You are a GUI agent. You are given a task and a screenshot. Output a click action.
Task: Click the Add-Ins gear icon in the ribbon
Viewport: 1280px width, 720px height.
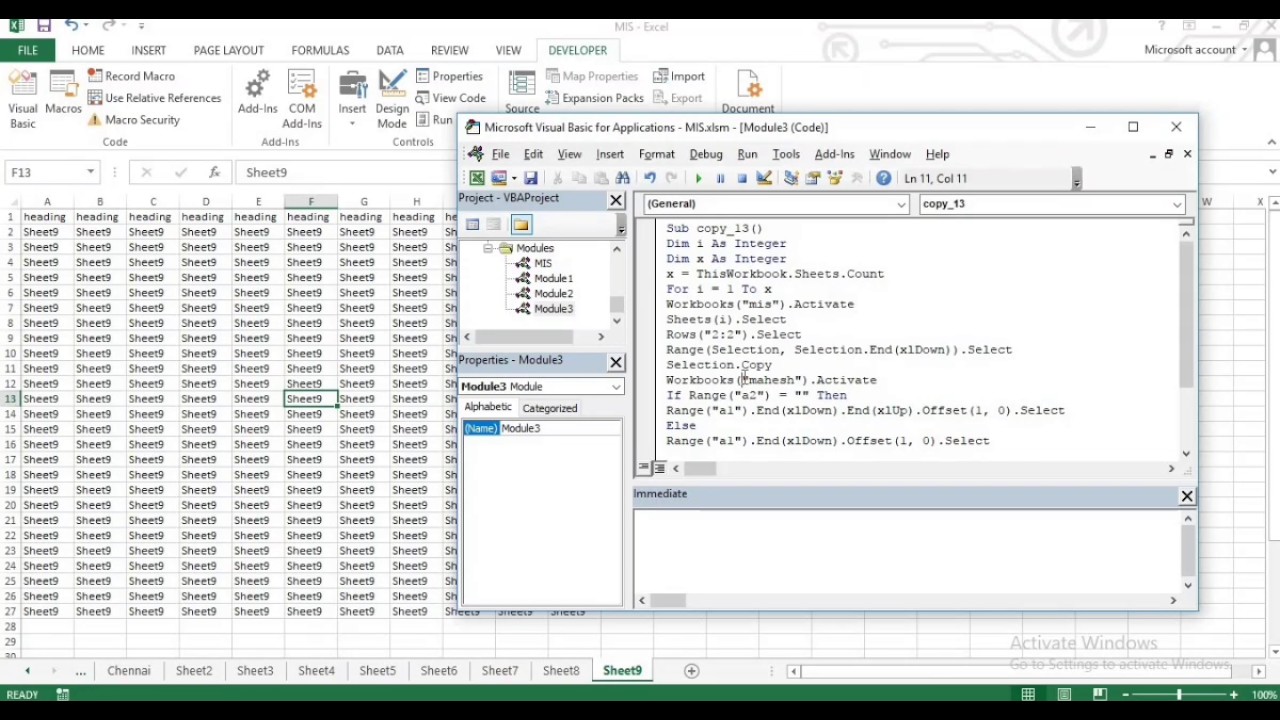click(x=257, y=92)
